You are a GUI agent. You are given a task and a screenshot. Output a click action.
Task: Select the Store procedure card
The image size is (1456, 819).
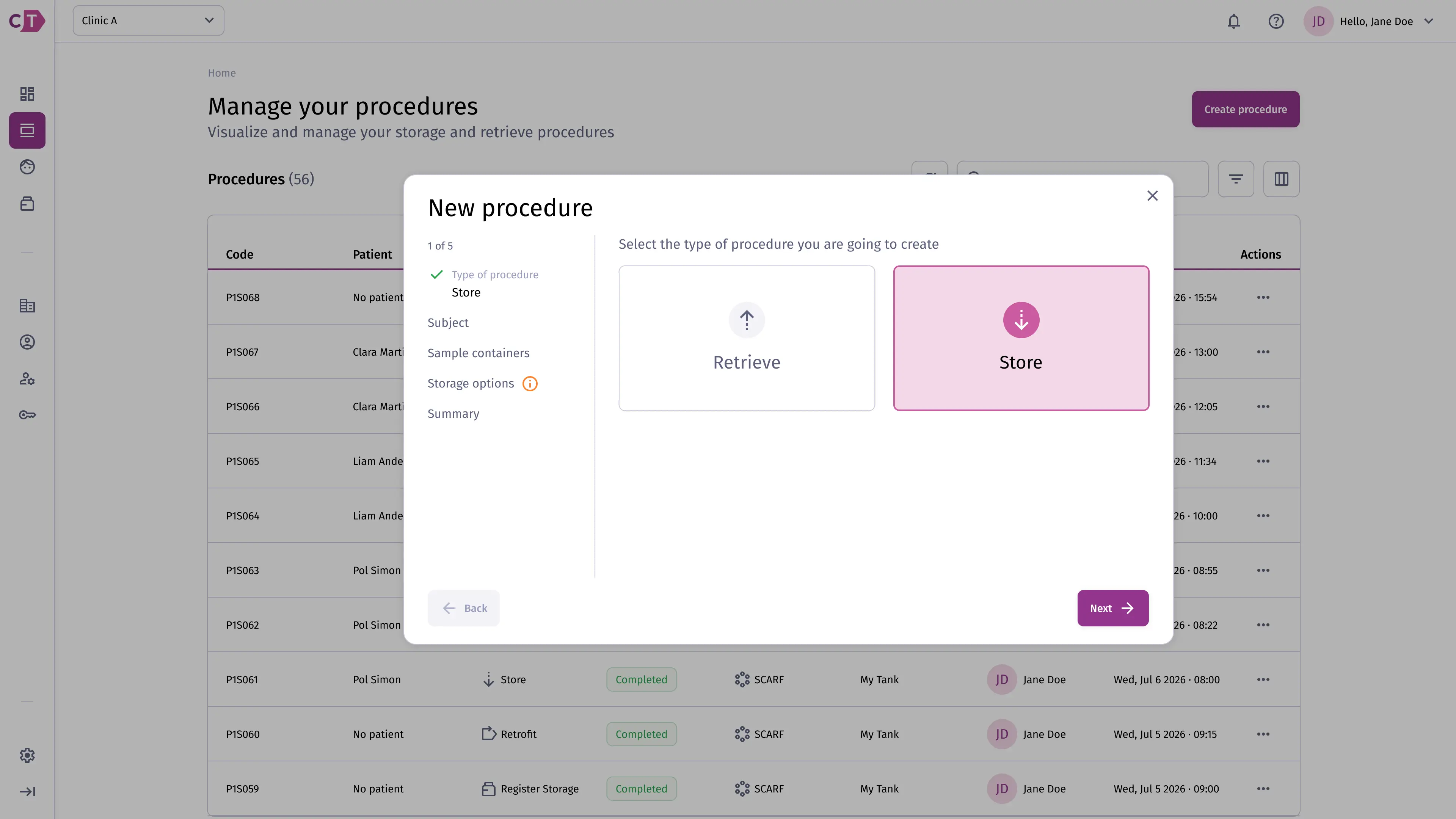(1021, 338)
